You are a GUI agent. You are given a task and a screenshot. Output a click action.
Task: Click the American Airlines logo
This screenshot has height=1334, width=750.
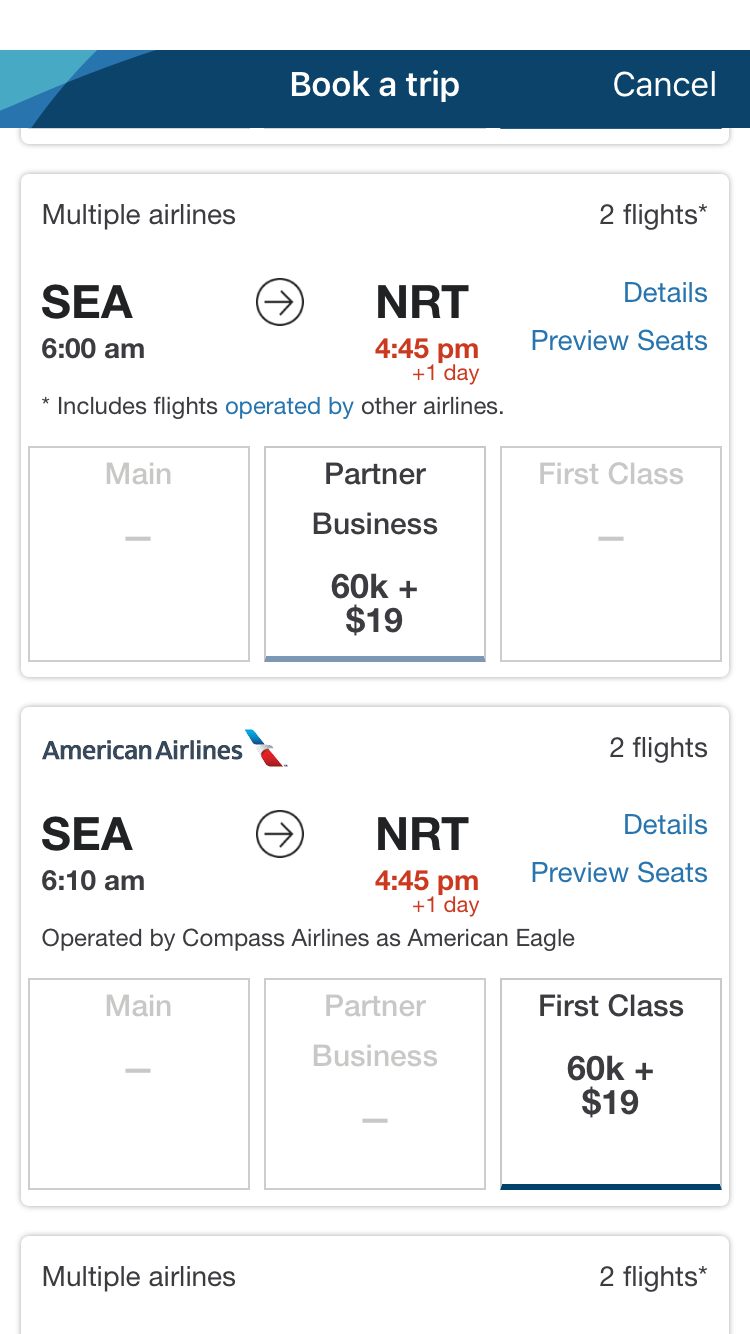pos(165,749)
